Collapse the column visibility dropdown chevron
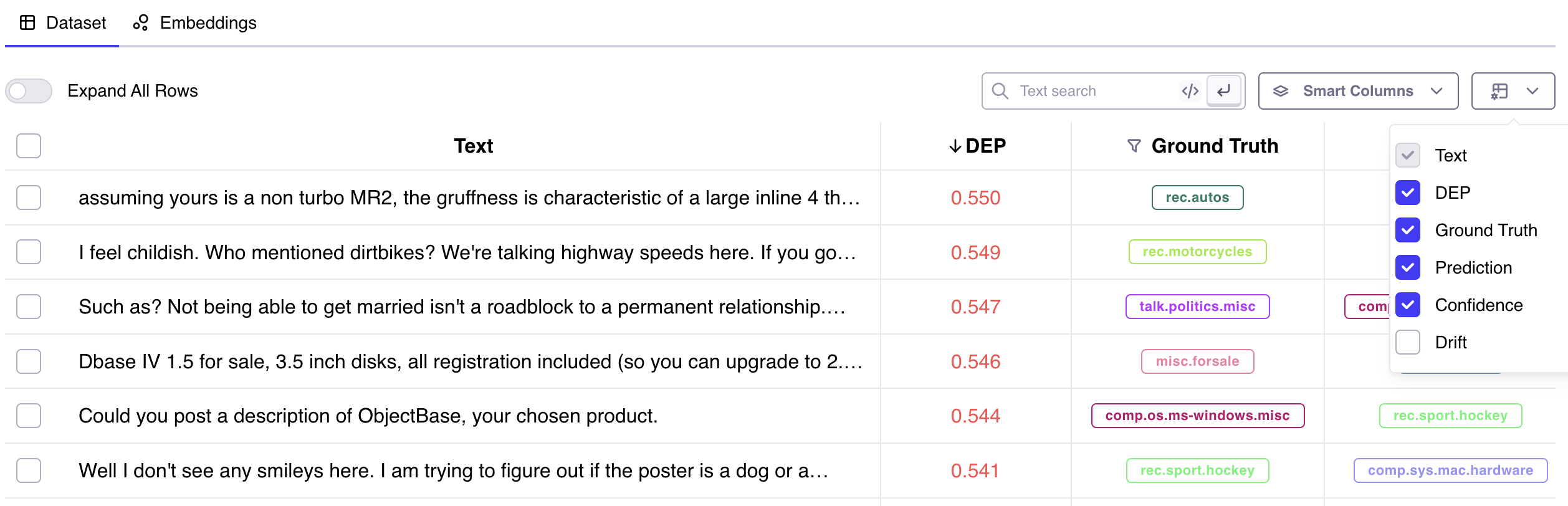The image size is (1568, 506). coord(1532,91)
